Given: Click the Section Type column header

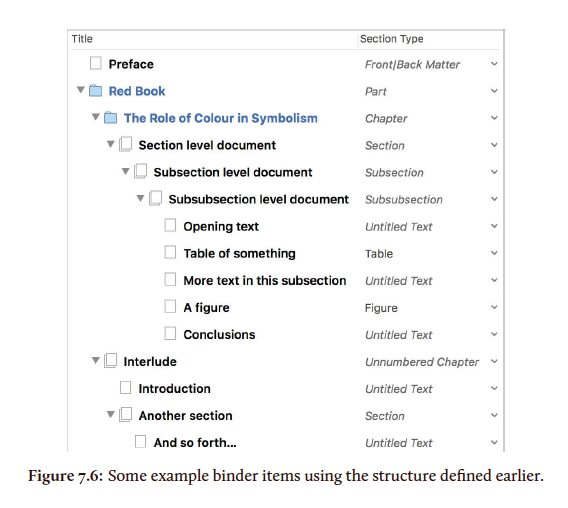Looking at the screenshot, I should [392, 39].
